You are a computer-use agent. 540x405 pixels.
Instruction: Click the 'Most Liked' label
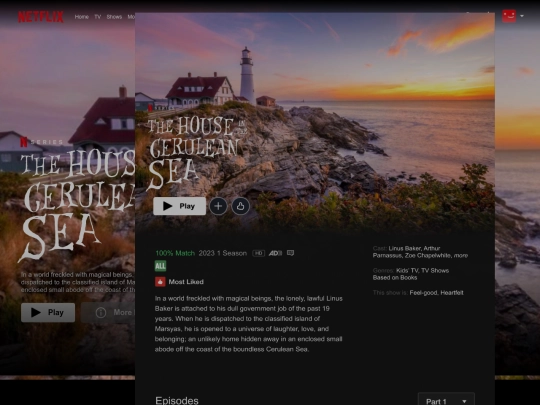point(186,282)
